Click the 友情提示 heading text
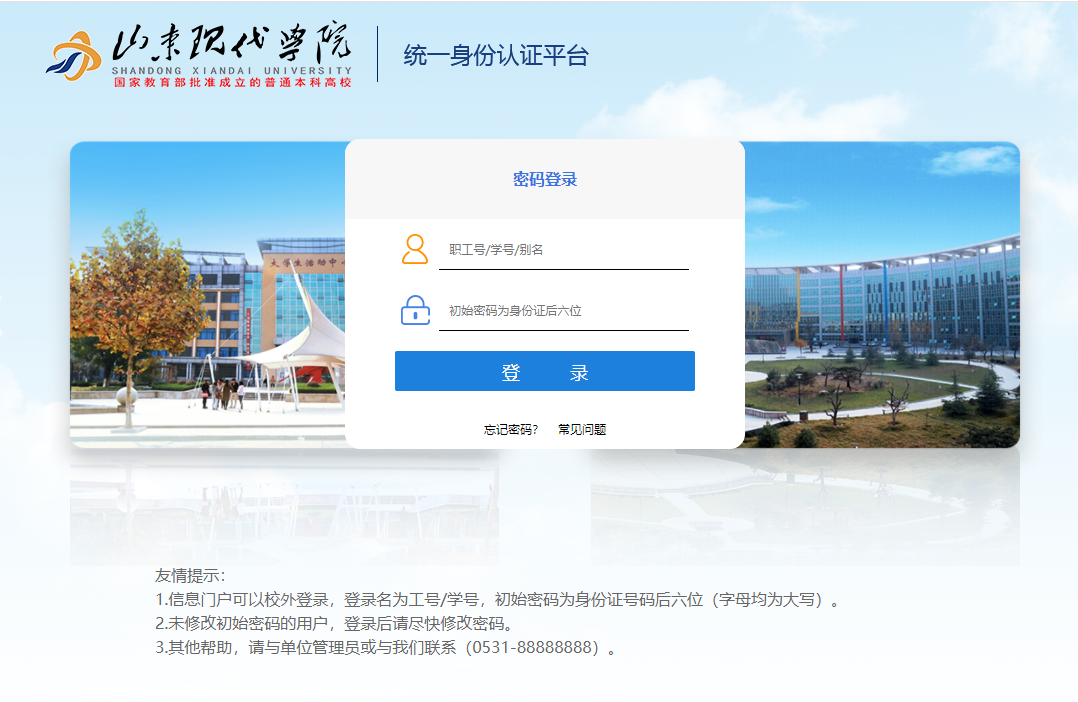The height and width of the screenshot is (702, 1078). click(190, 576)
